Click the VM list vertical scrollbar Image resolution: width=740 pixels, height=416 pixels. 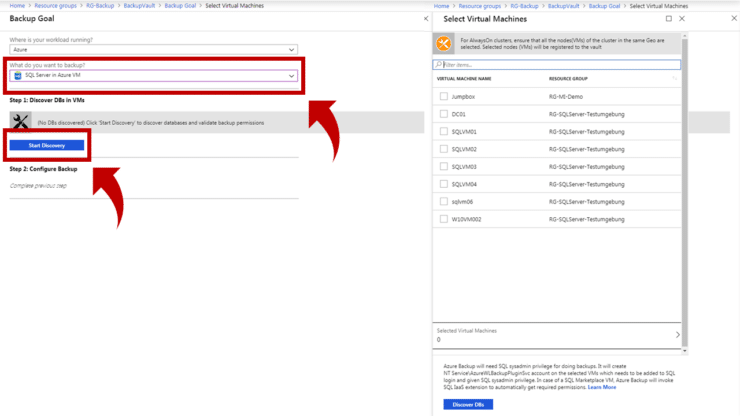pos(684,193)
